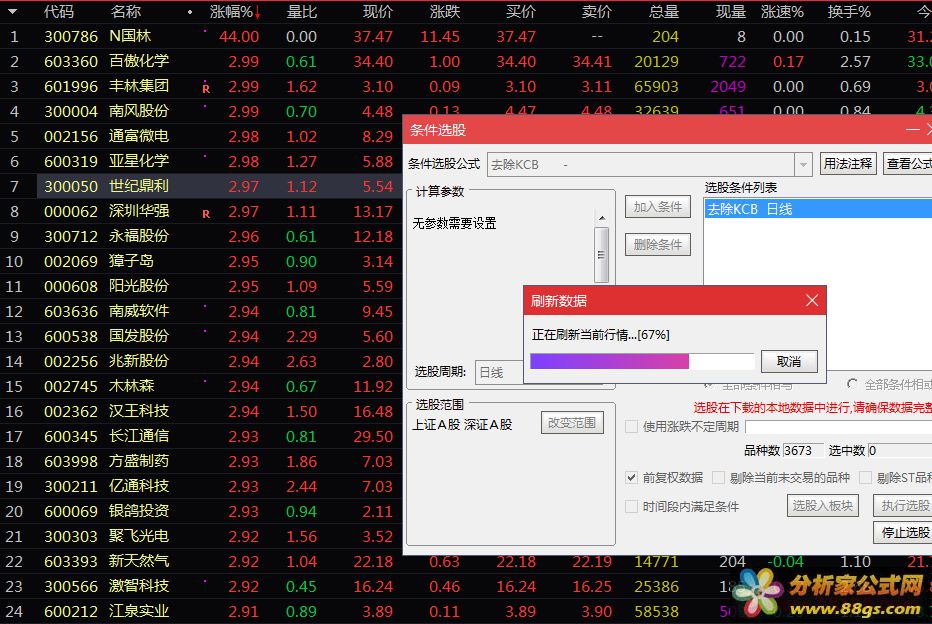
Task: Enable 剔除当前未交易的品种 checkbox
Action: coord(718,477)
